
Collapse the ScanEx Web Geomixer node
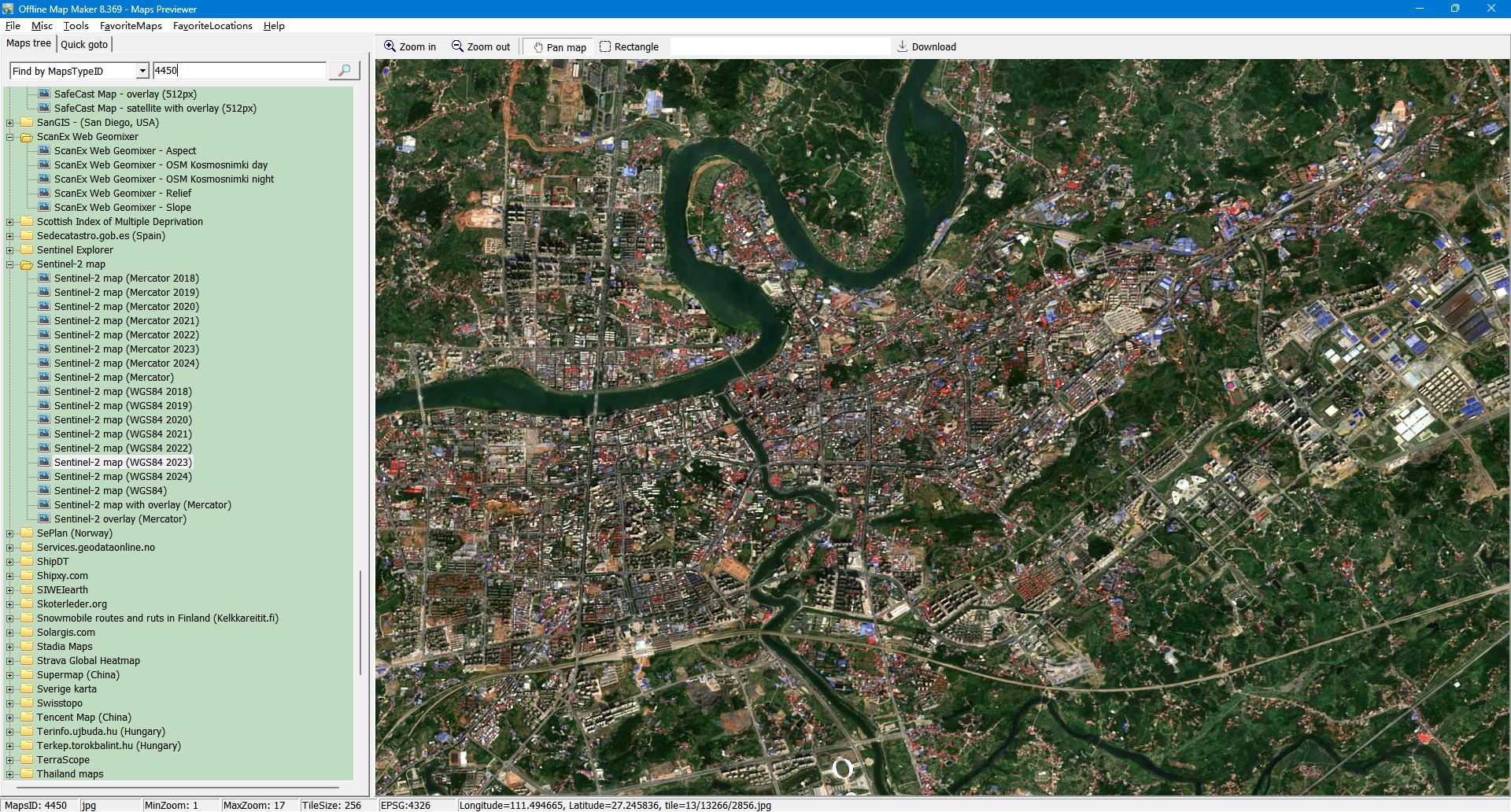[10, 137]
